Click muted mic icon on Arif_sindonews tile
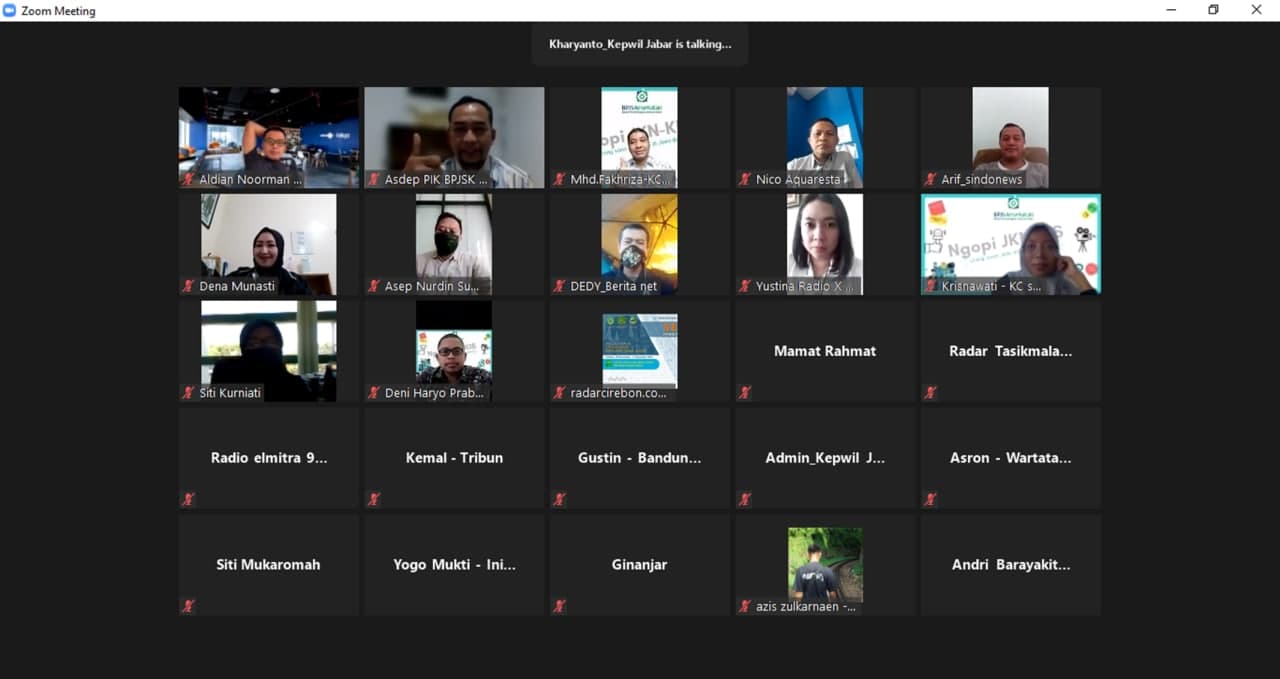Viewport: 1280px width, 679px height. [x=930, y=180]
